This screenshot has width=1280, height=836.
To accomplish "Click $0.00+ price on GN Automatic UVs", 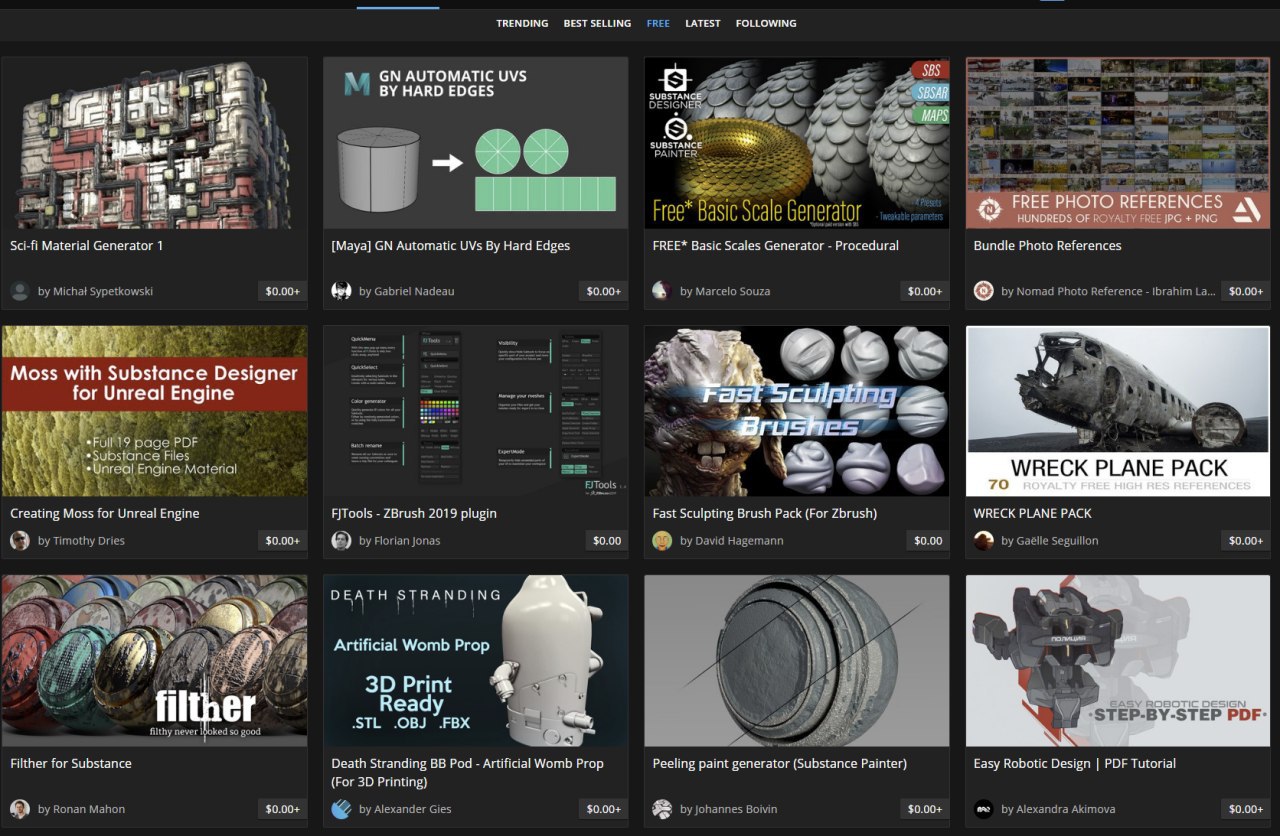I will pyautogui.click(x=604, y=291).
